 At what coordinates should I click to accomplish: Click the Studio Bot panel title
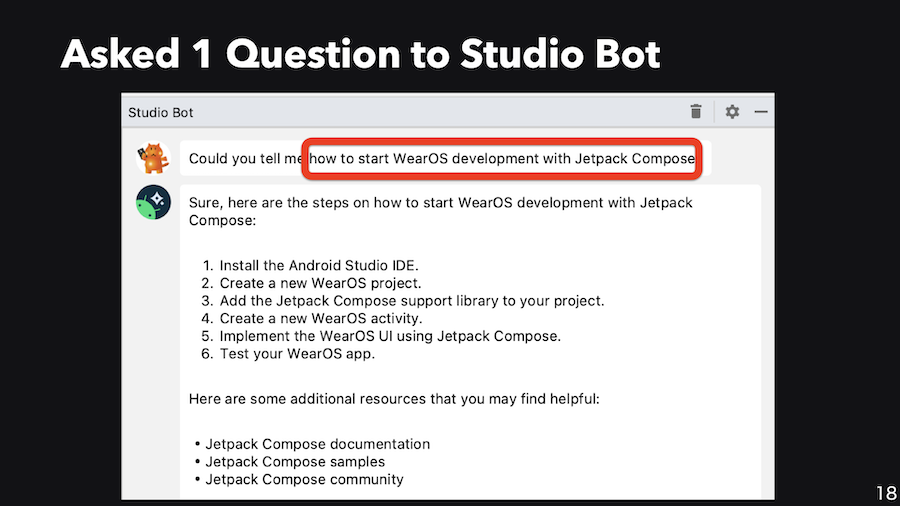pyautogui.click(x=160, y=112)
